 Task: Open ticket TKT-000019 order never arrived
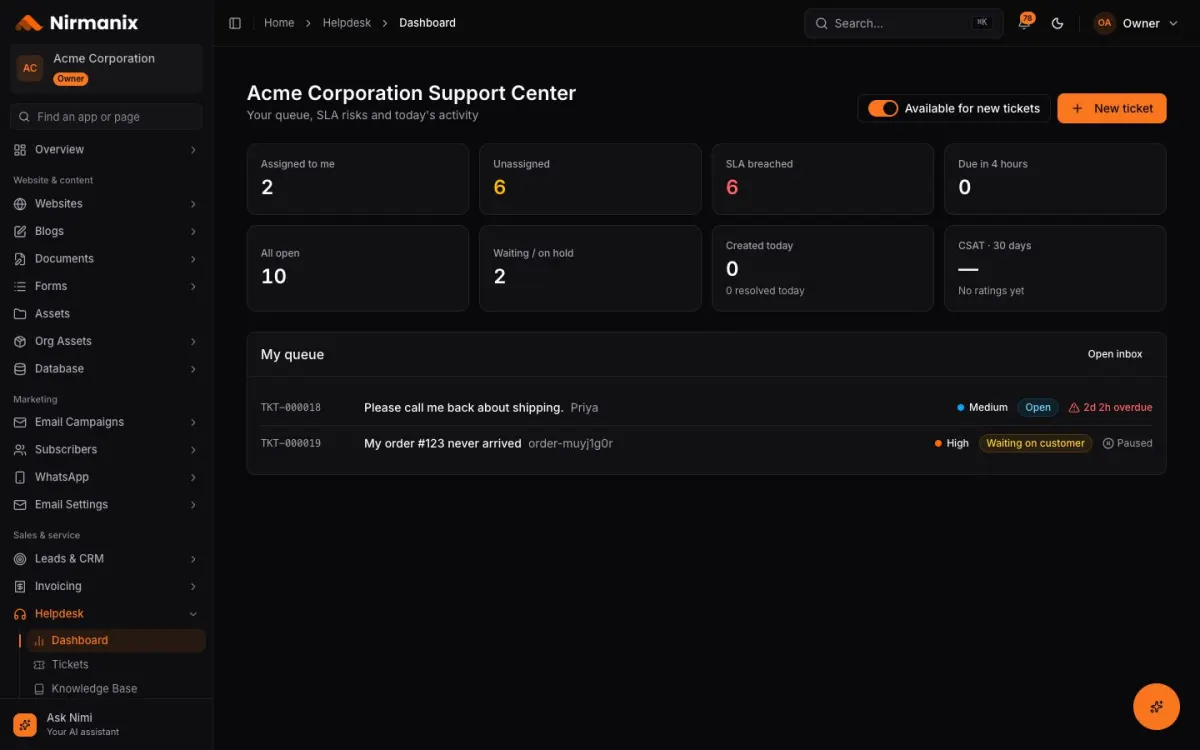(706, 443)
